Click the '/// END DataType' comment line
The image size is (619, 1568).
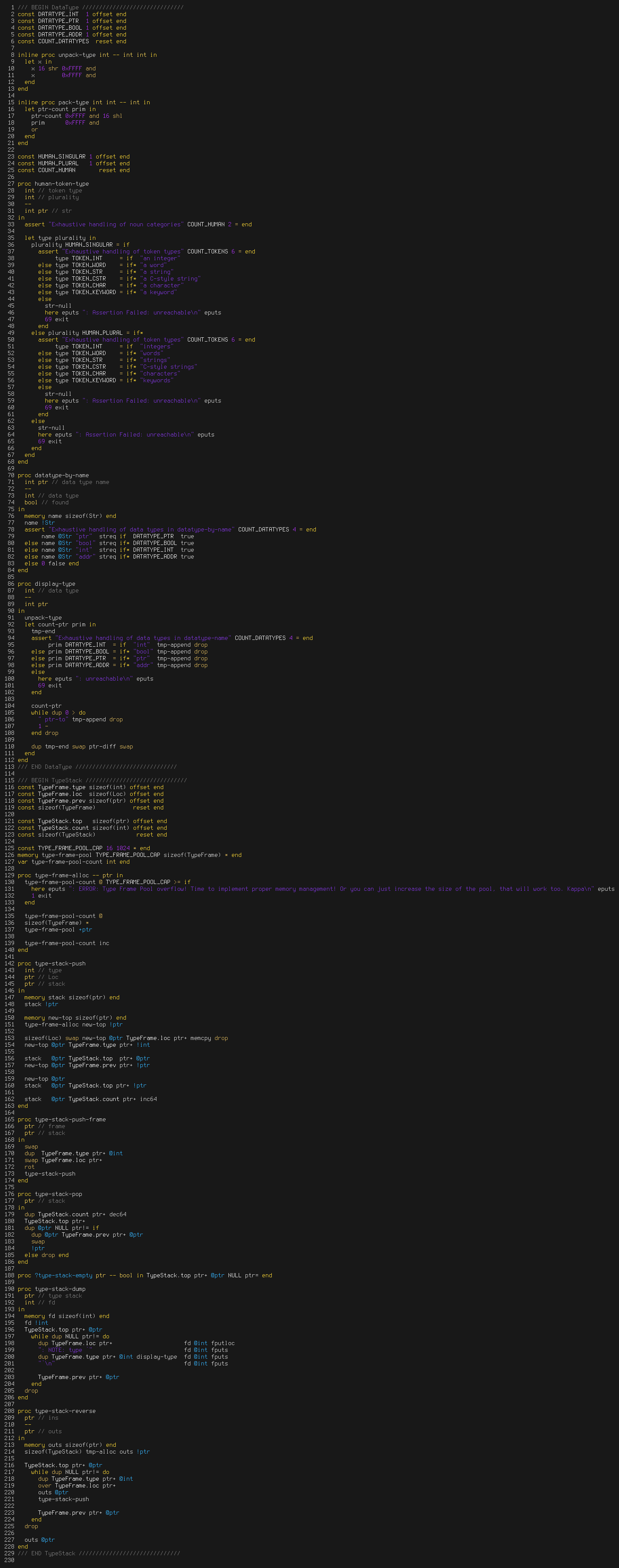tap(98, 767)
